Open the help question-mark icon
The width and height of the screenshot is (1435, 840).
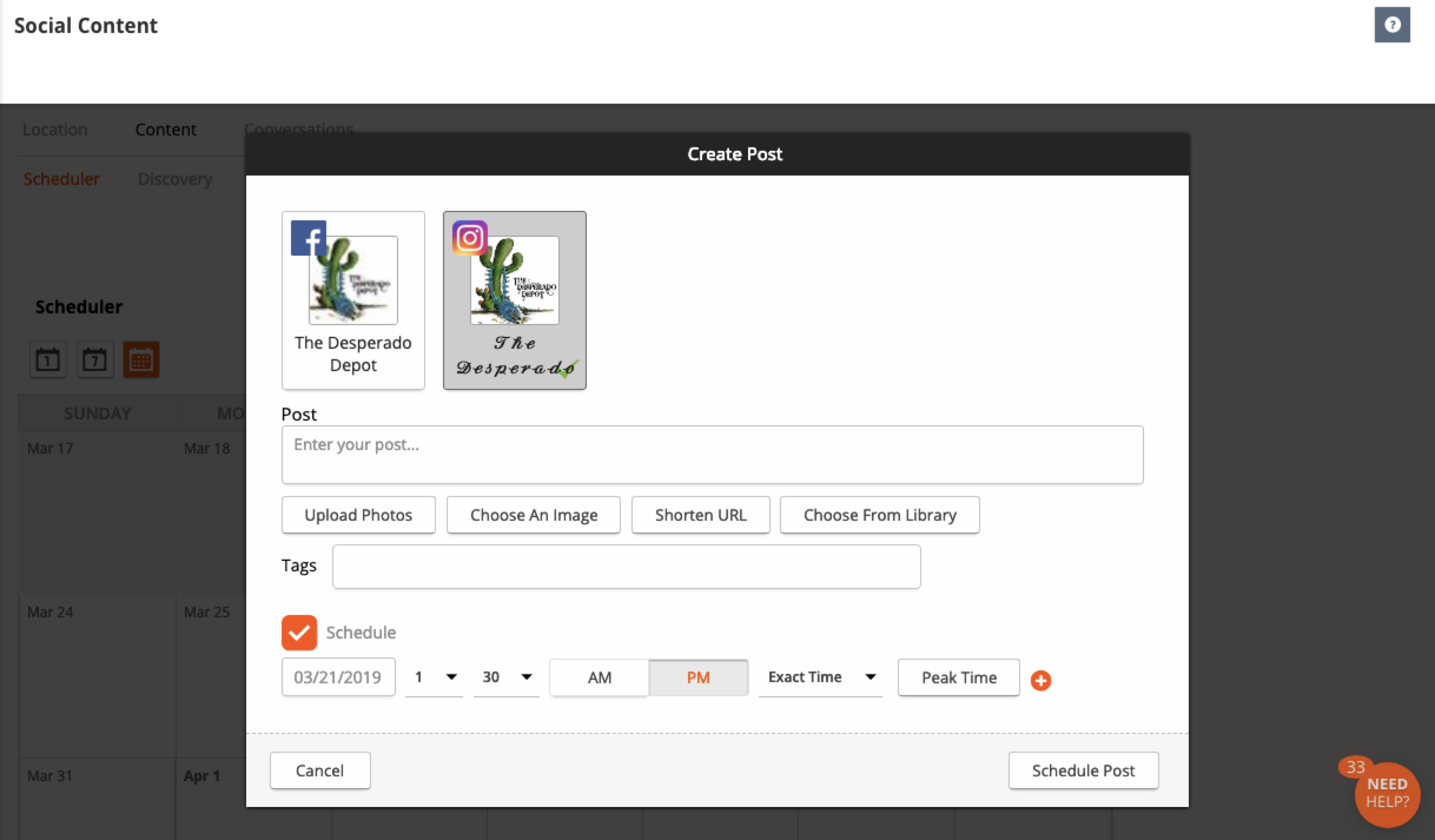[x=1392, y=25]
